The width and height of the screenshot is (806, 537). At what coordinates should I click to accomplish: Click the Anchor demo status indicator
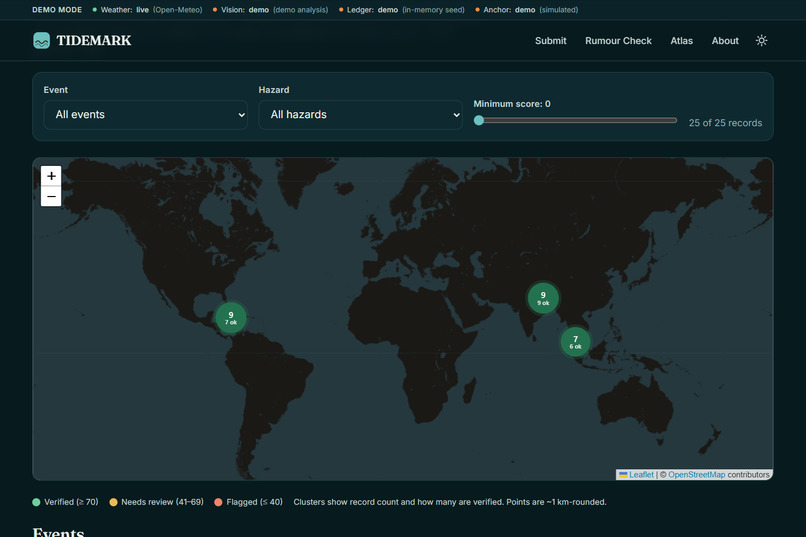click(527, 10)
